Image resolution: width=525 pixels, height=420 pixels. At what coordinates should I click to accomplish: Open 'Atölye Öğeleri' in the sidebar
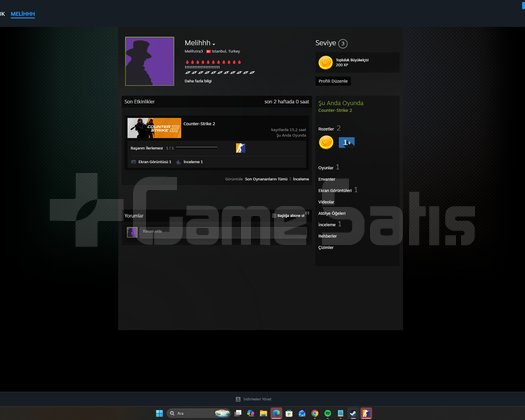click(x=332, y=213)
